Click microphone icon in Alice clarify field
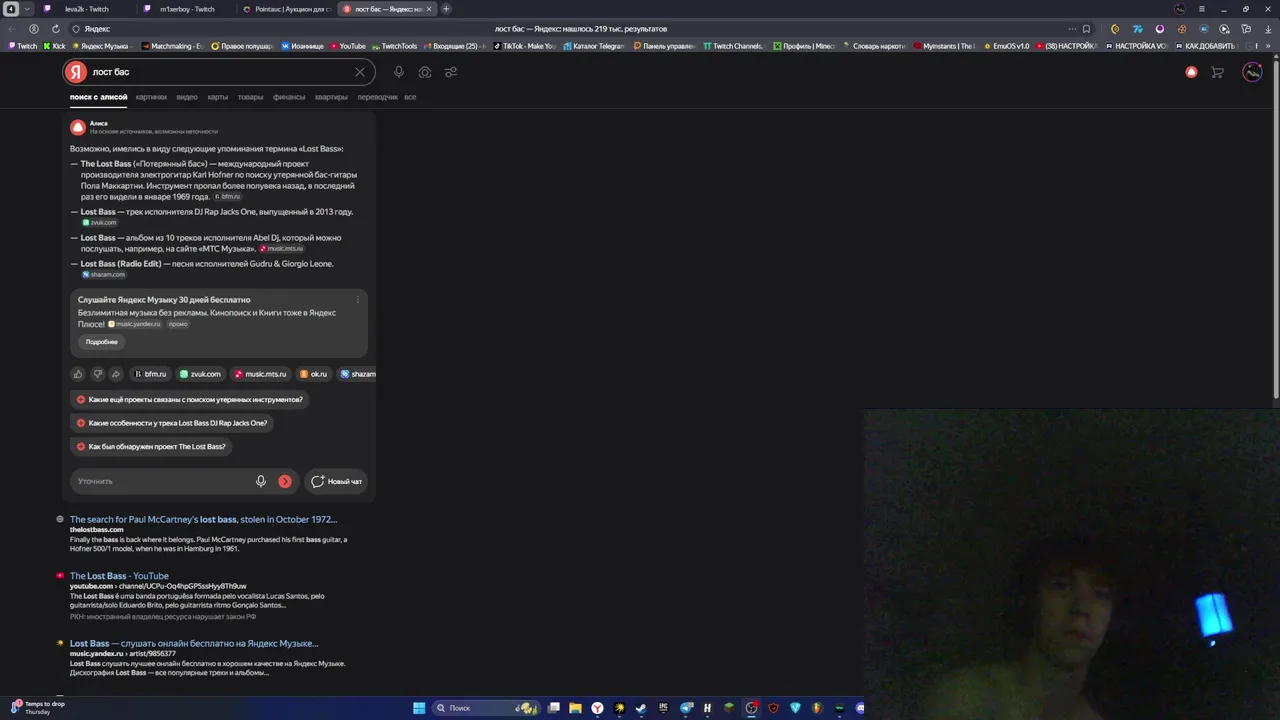This screenshot has height=720, width=1280. click(x=261, y=481)
